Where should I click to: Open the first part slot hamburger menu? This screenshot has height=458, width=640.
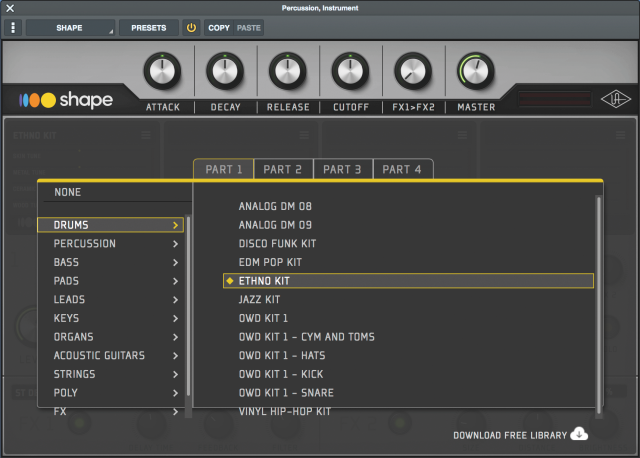pos(146,135)
